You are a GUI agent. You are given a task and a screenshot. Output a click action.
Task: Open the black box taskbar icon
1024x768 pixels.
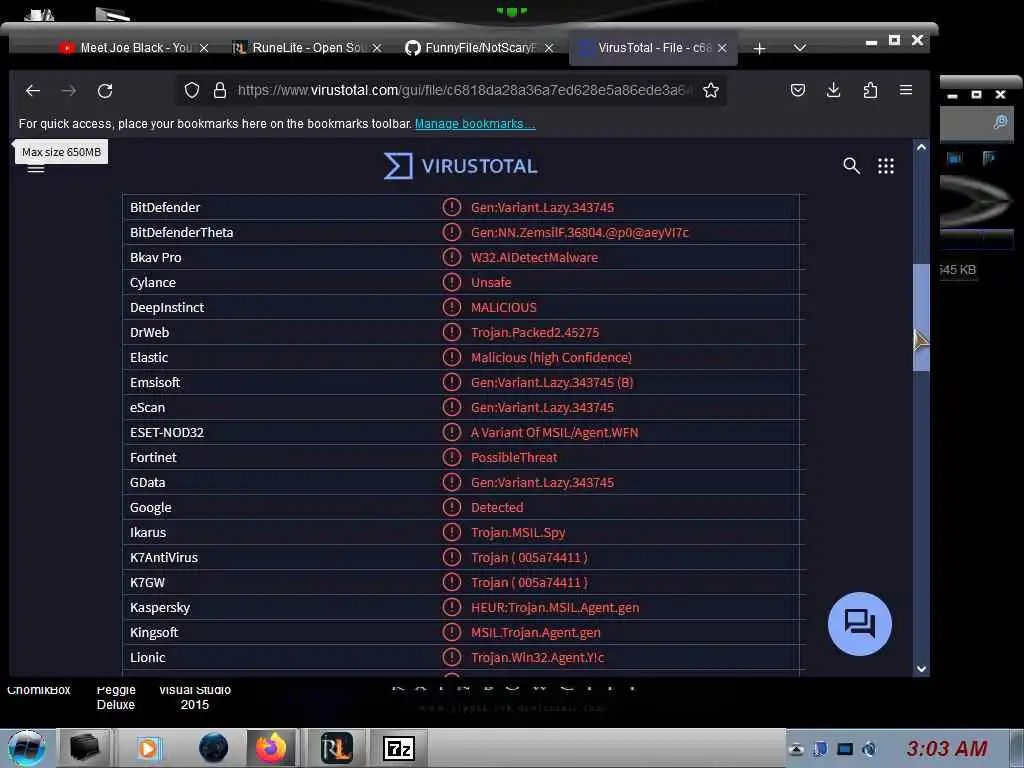(x=85, y=748)
